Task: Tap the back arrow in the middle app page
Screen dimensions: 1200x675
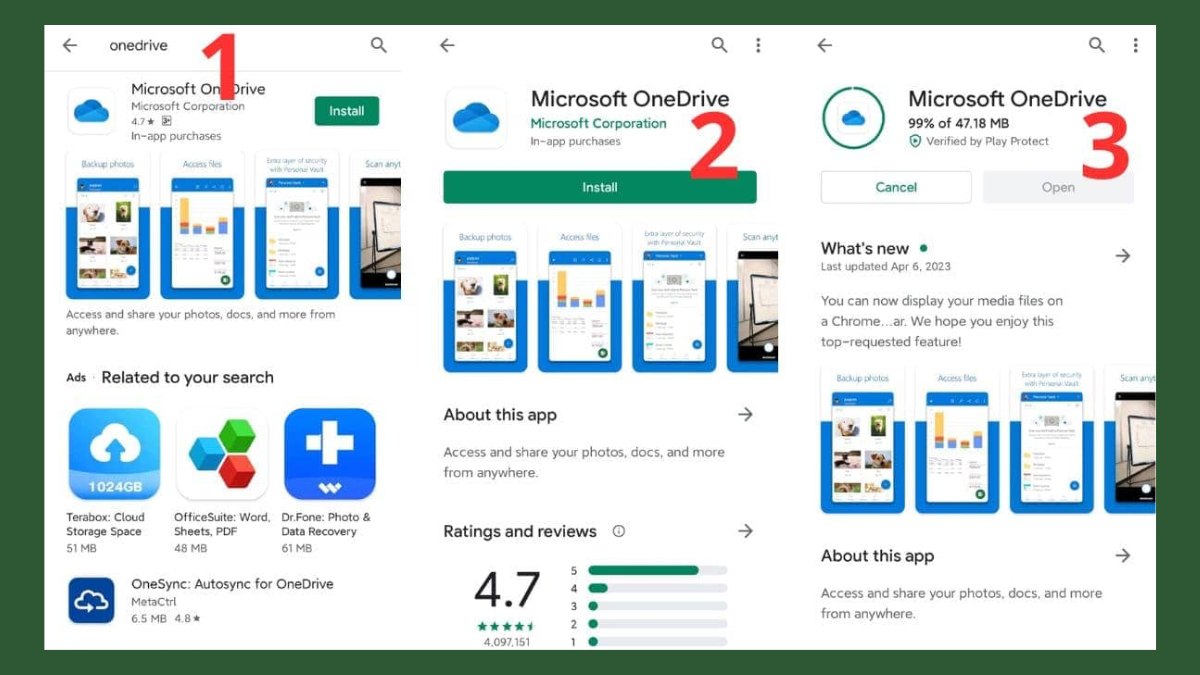Action: click(x=447, y=45)
